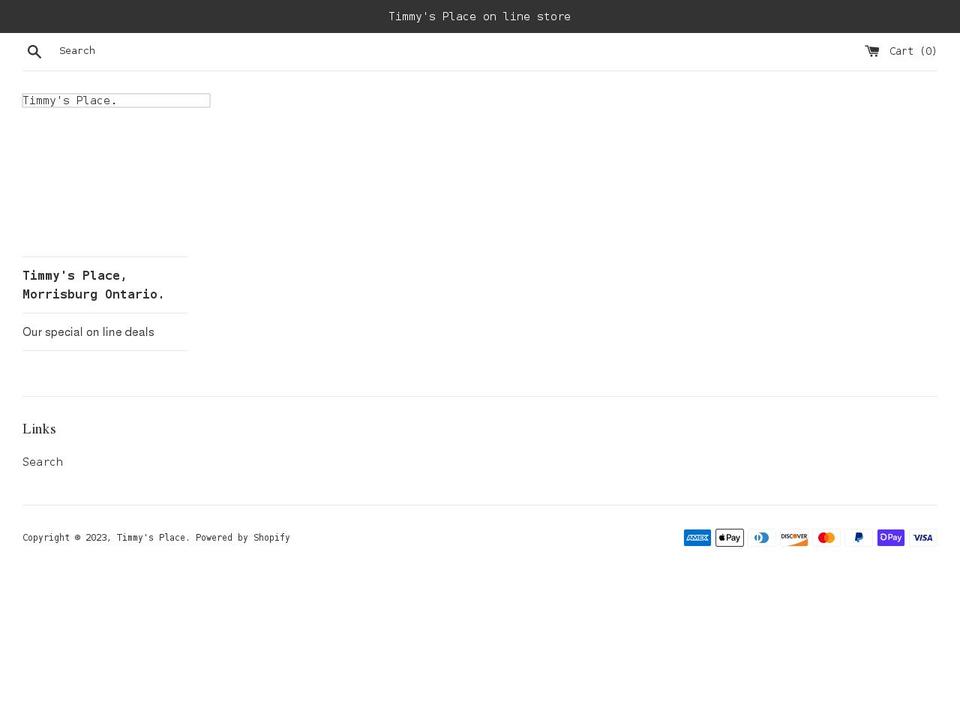Open the Cart (0) link
This screenshot has height=720, width=960.
tap(911, 51)
